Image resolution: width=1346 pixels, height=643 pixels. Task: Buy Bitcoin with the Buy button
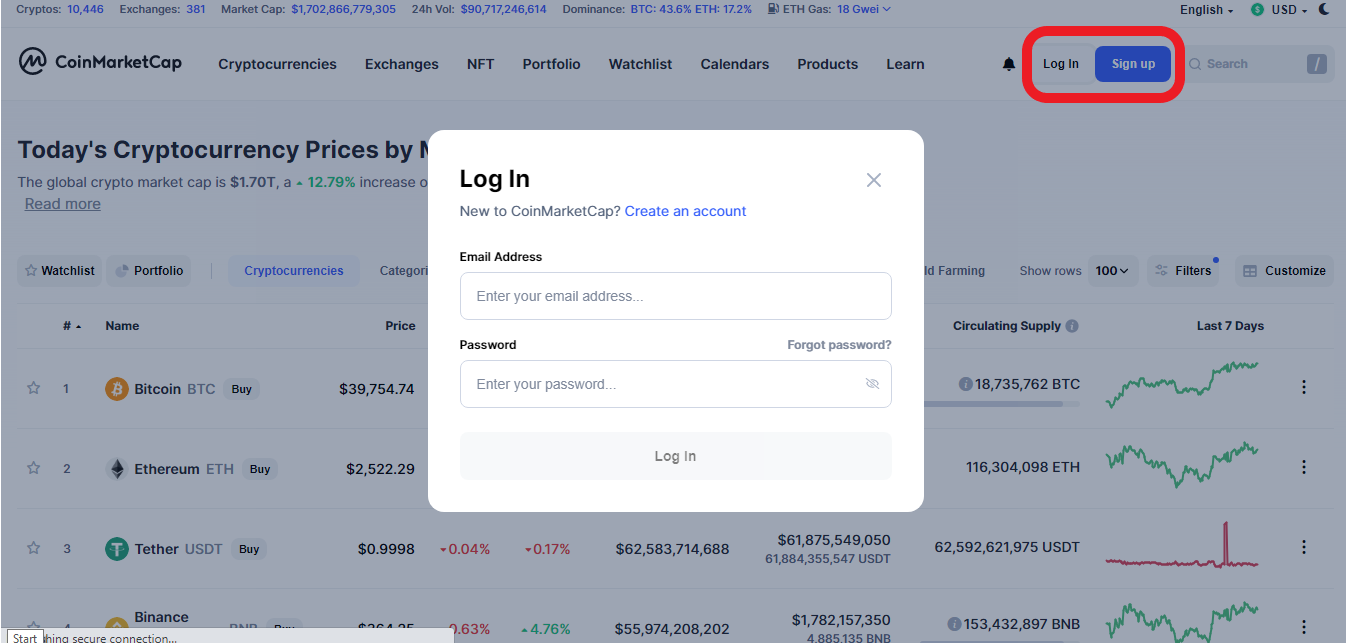241,389
